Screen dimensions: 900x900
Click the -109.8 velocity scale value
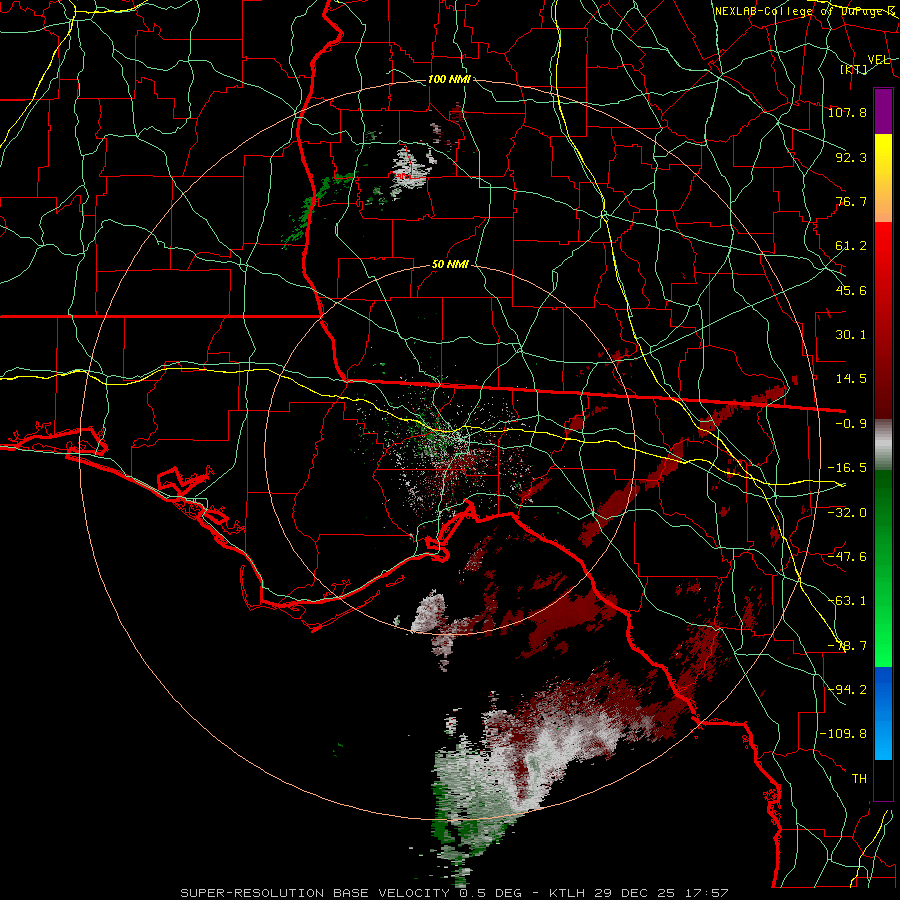(843, 734)
